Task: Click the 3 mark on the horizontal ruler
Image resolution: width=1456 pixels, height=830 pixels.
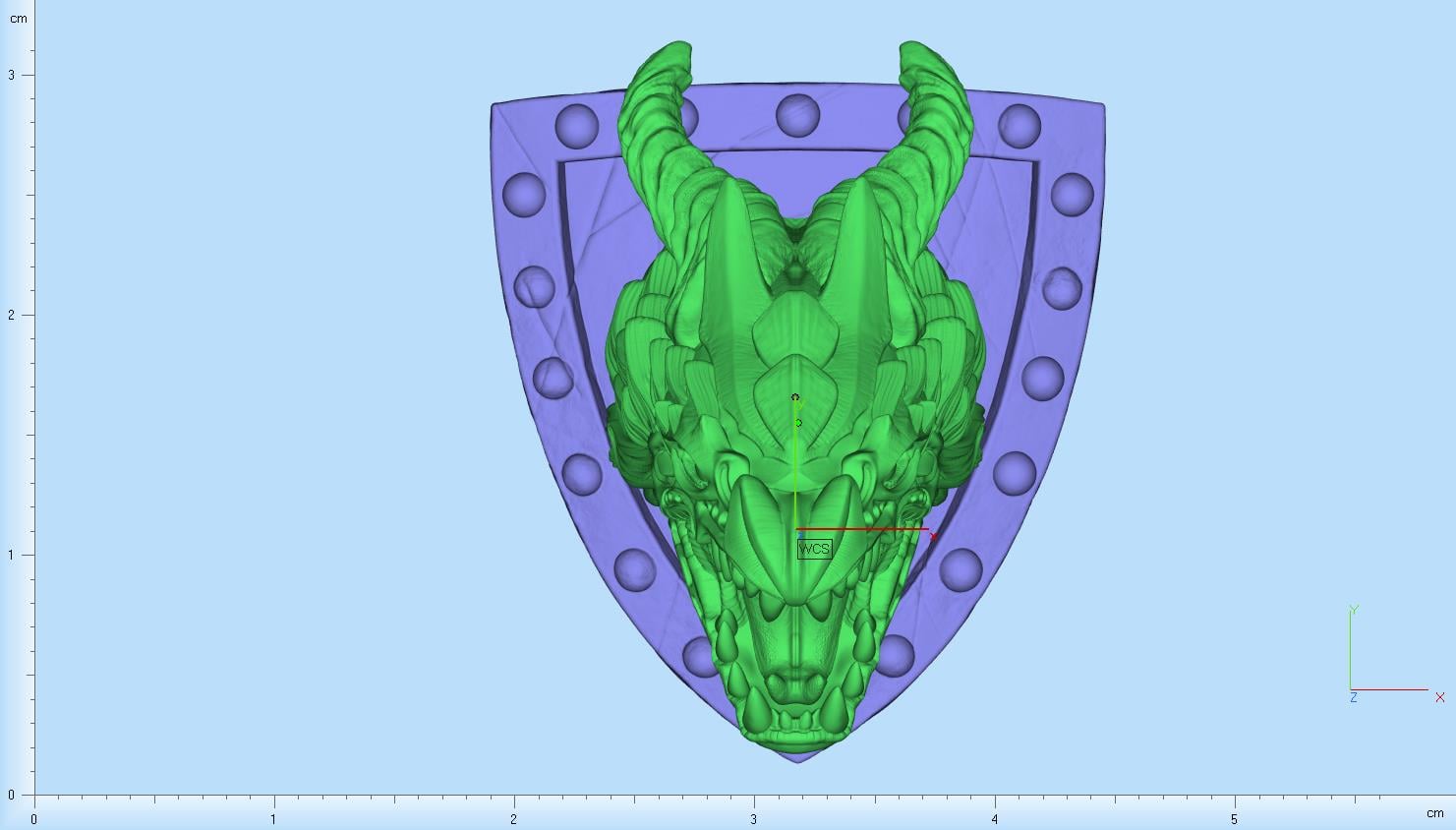Action: (x=754, y=818)
